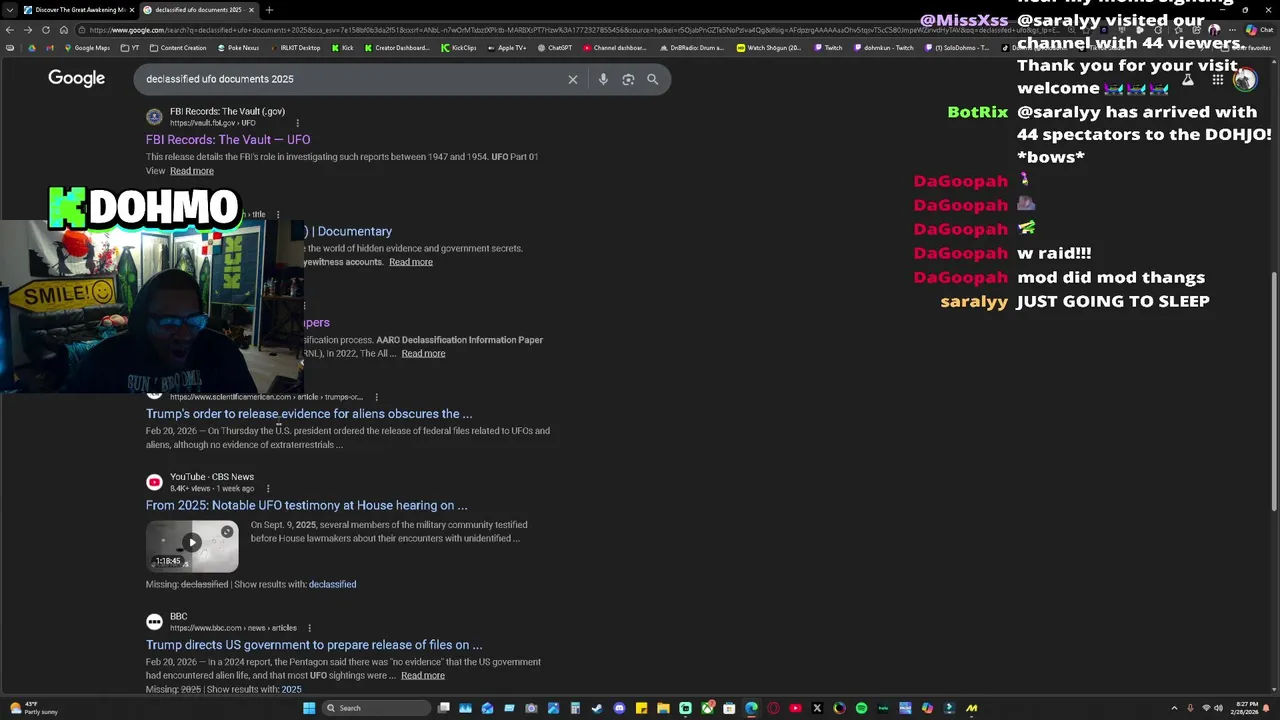Open options menu for FBI Vault result
This screenshot has width=1280, height=720.
(297, 123)
